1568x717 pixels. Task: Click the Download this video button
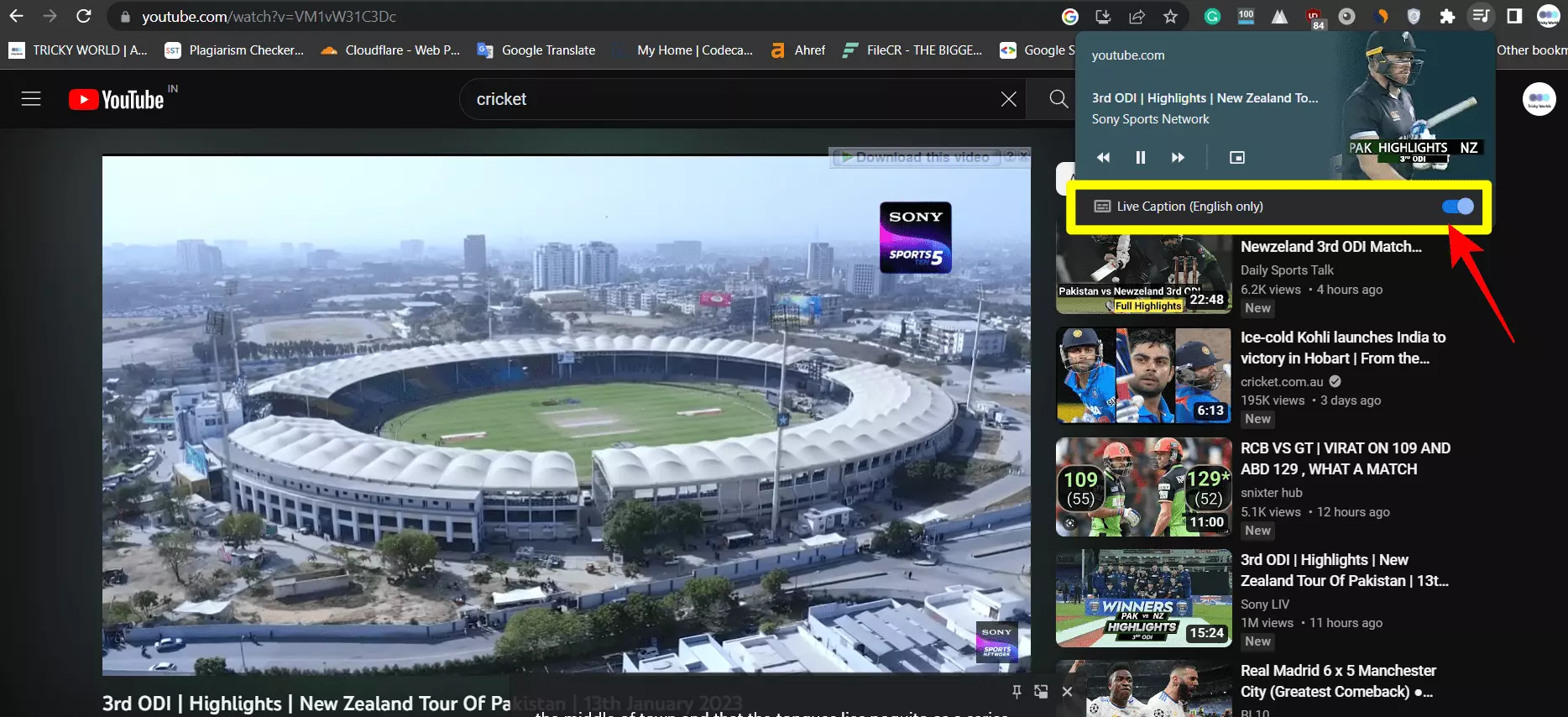(x=915, y=157)
